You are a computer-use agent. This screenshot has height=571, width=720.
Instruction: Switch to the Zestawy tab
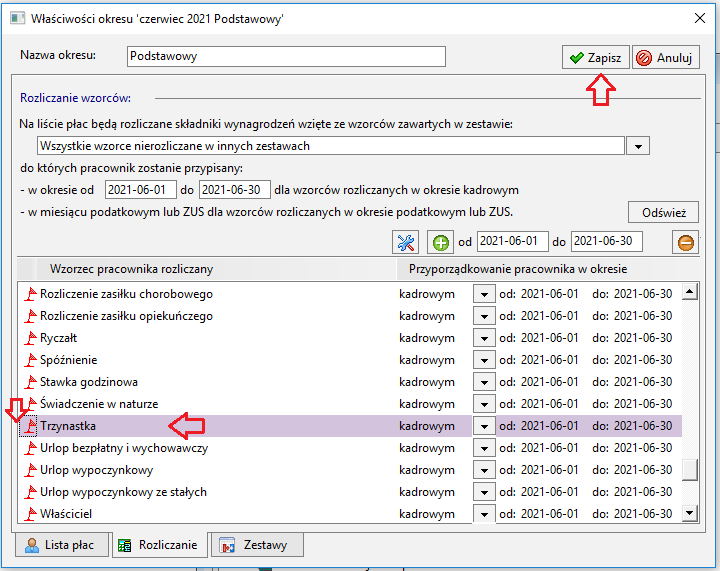click(257, 545)
